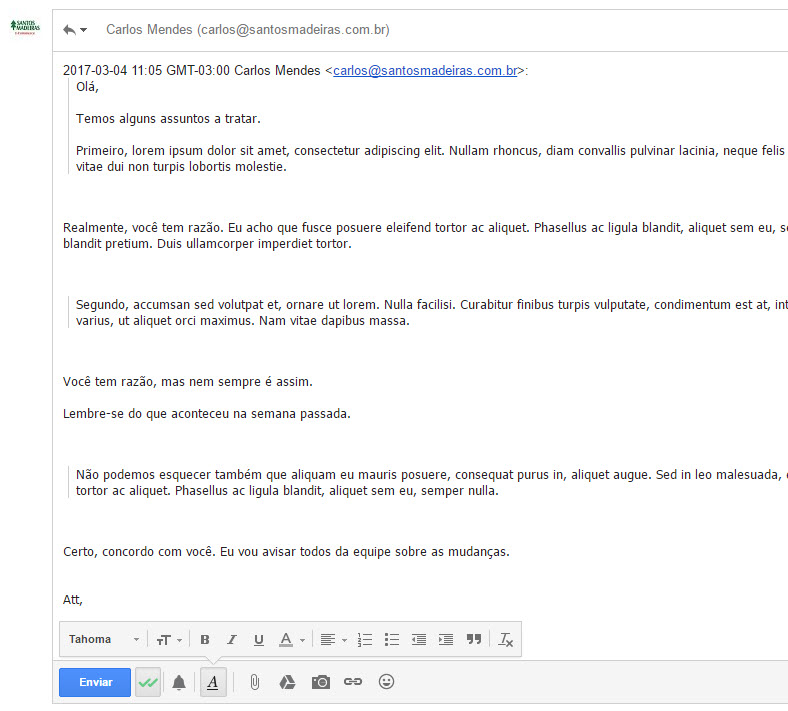Insert a photo using the camera icon
This screenshot has width=788, height=711.
click(x=320, y=682)
